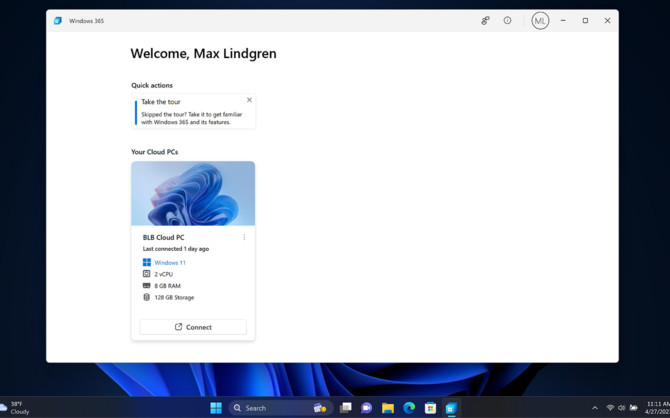Maximize the Windows 365 window
This screenshot has width=670, height=418.
pos(585,21)
